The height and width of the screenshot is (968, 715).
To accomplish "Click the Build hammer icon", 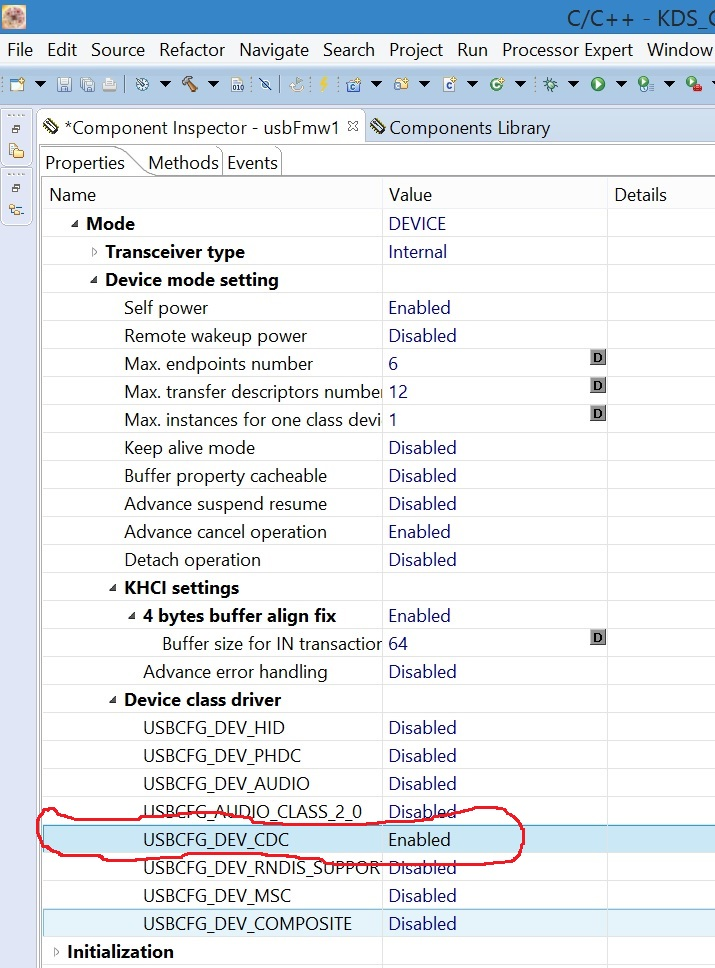I will point(190,84).
